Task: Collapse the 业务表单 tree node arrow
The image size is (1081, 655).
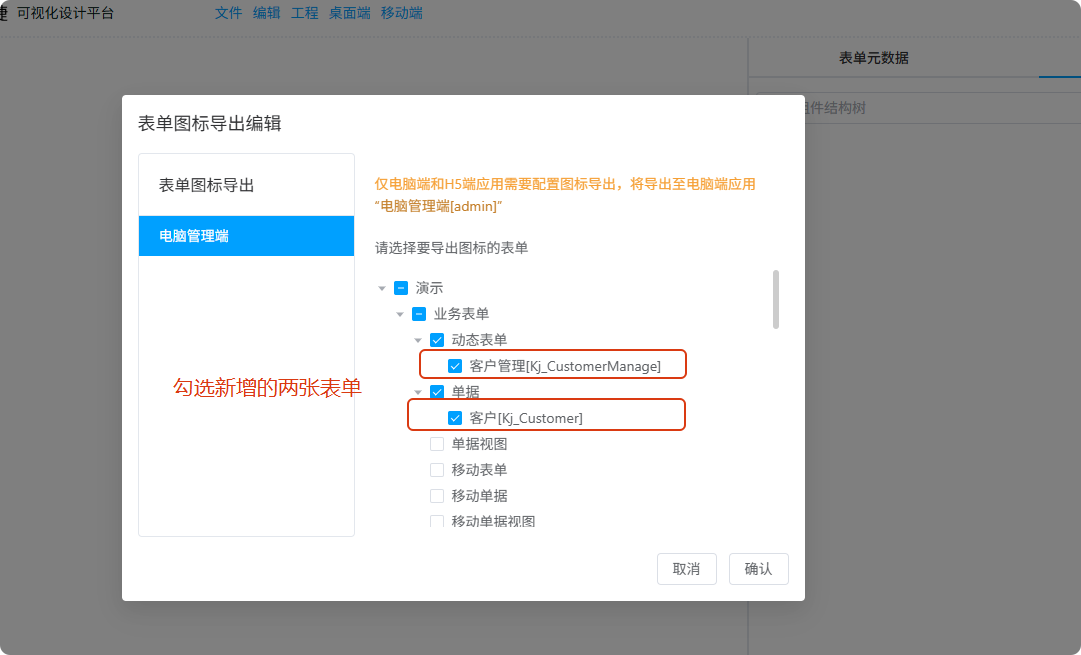Action: [x=400, y=314]
